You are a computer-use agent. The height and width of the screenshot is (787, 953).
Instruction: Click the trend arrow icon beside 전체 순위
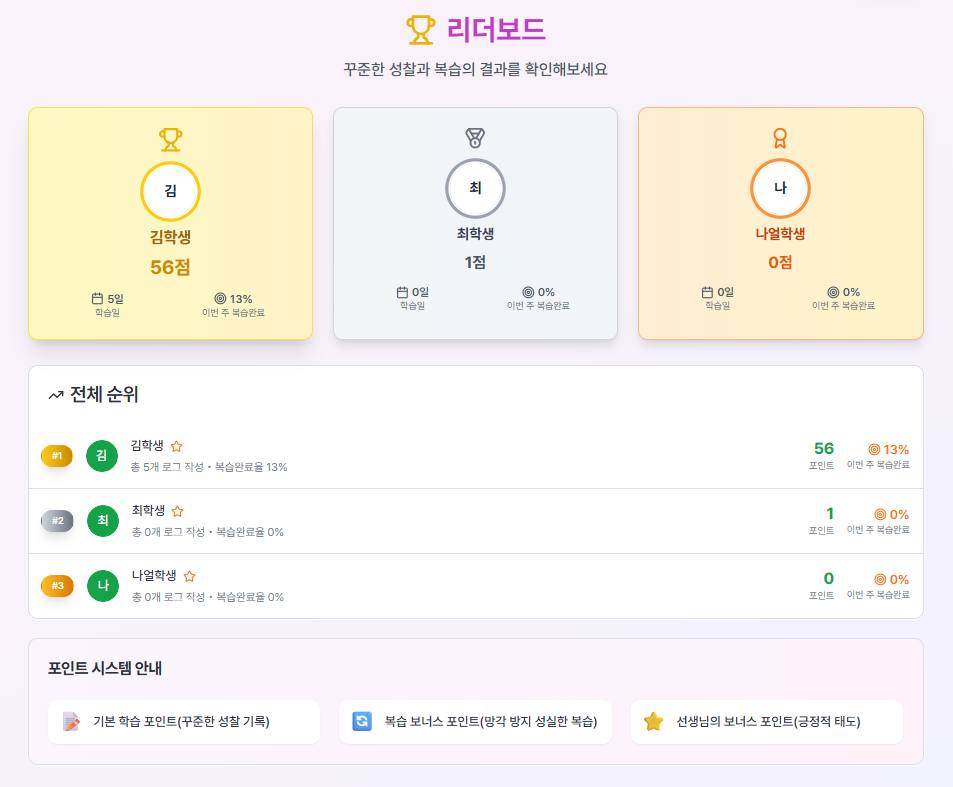coord(56,394)
